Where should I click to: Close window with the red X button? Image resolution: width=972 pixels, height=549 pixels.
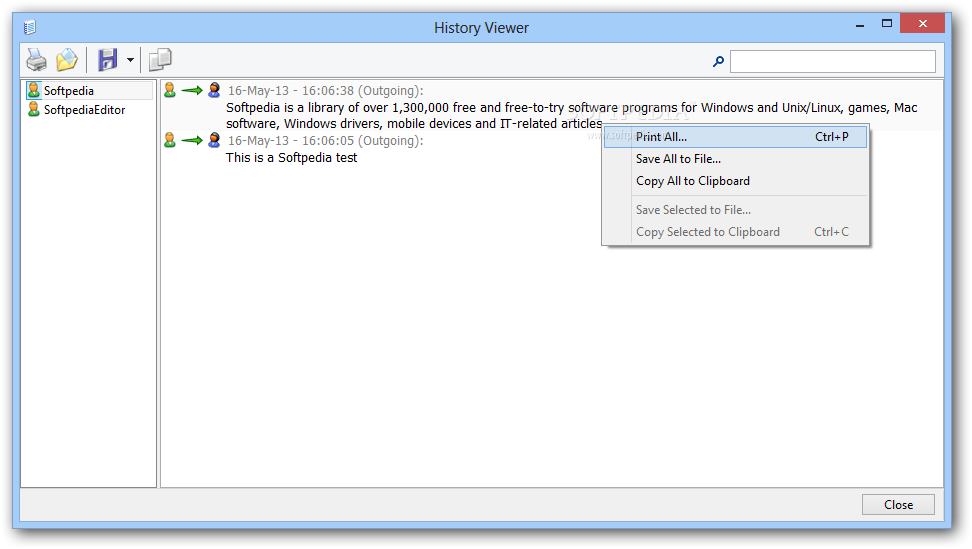(x=922, y=24)
